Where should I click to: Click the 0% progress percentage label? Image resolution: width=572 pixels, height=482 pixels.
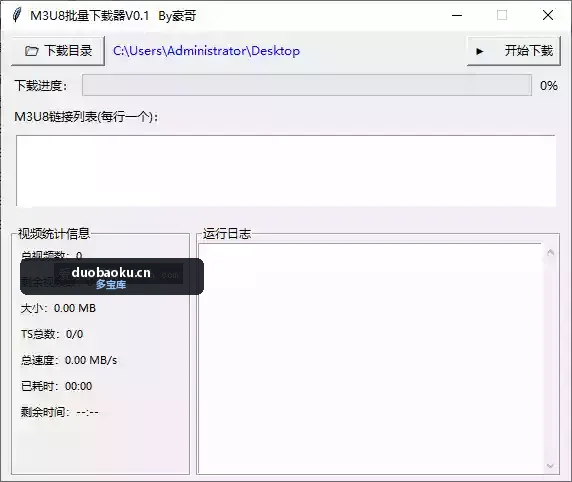pos(549,86)
